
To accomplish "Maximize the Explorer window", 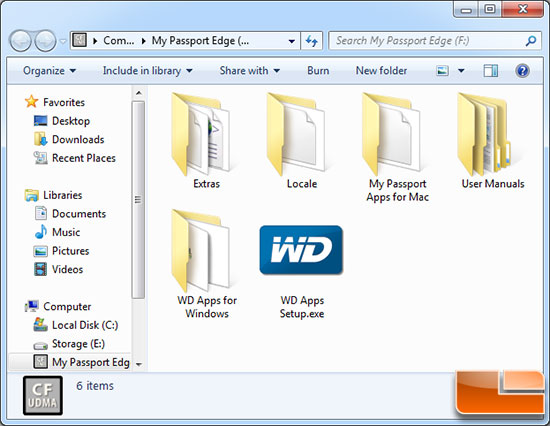I will [490, 9].
